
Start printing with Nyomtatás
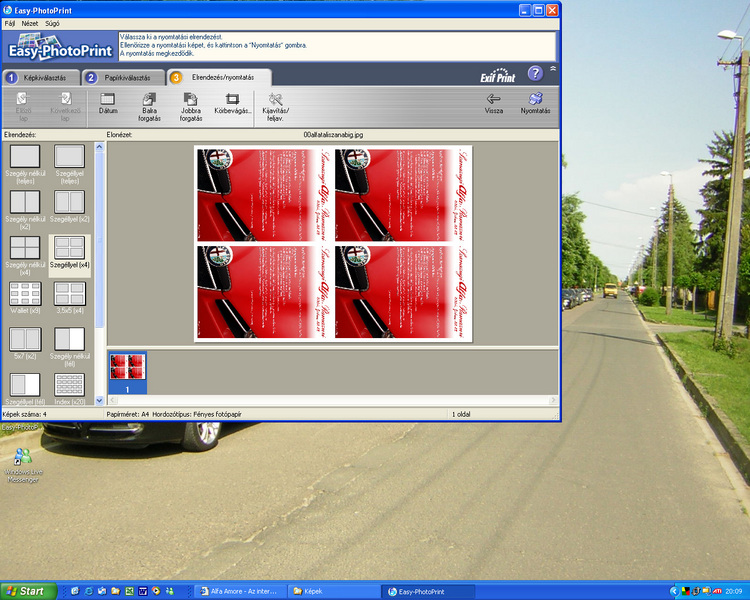535,103
